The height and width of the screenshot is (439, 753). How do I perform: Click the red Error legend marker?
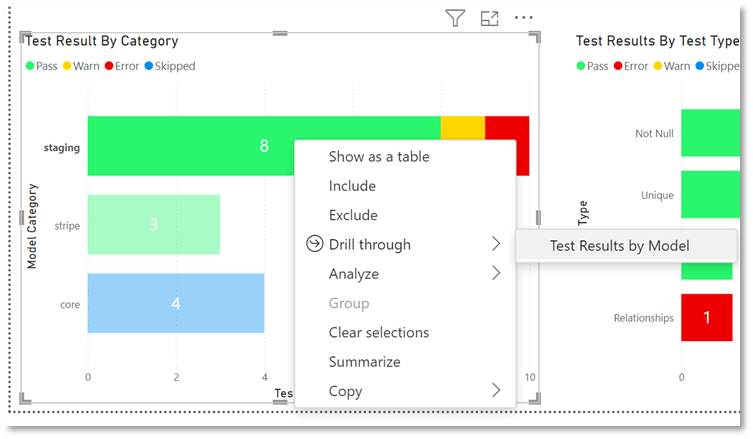click(x=107, y=66)
